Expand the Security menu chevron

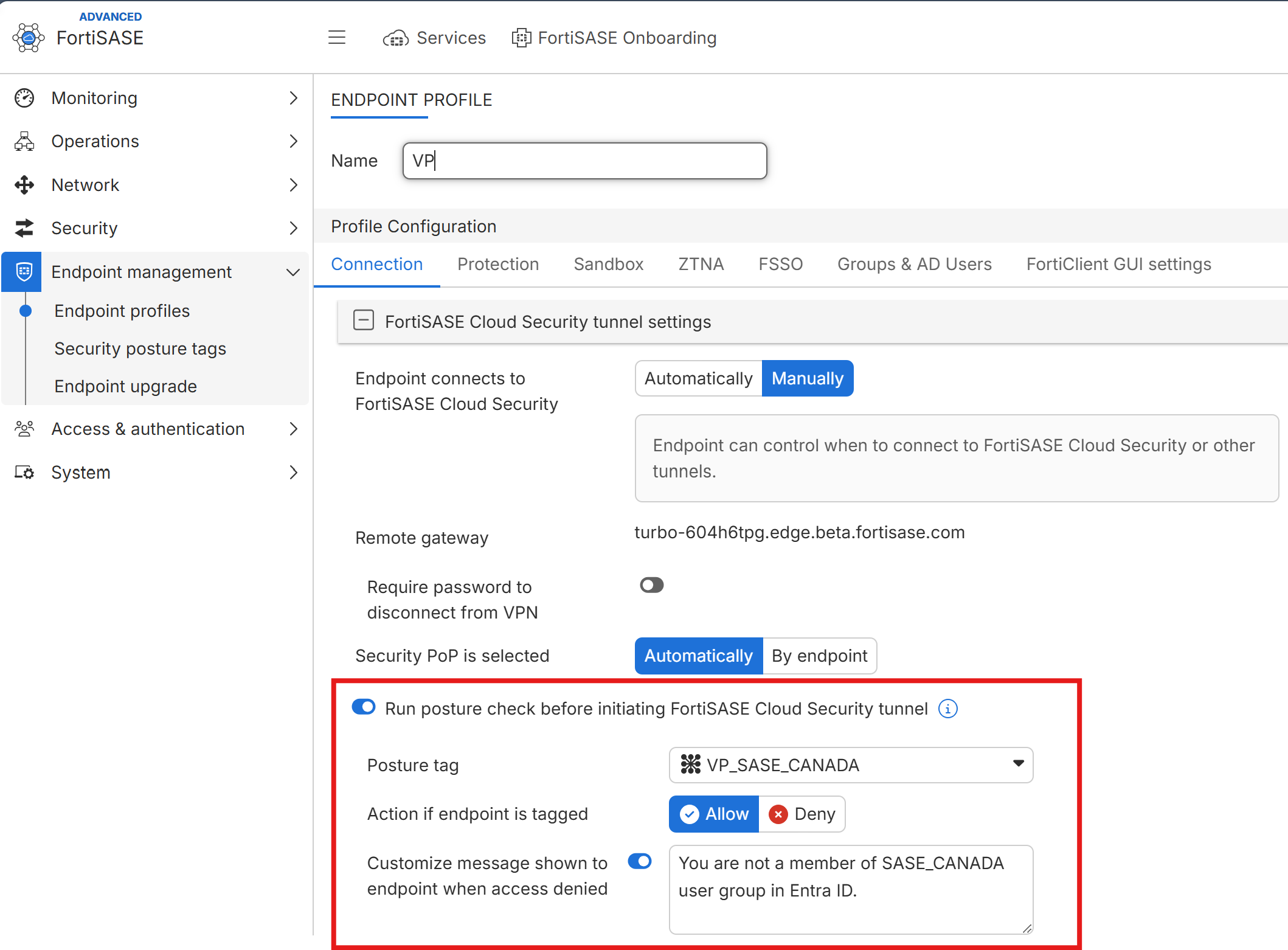click(294, 228)
